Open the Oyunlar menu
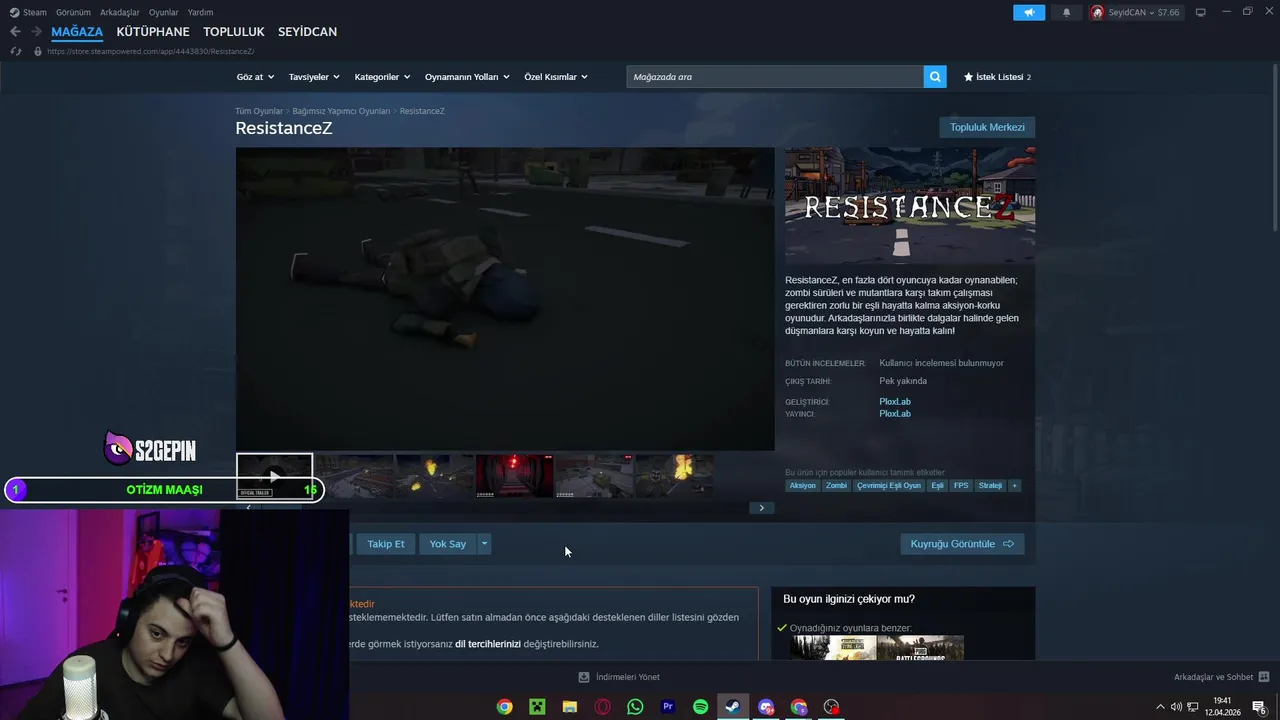Screen dimensions: 1280x720 tap(163, 12)
